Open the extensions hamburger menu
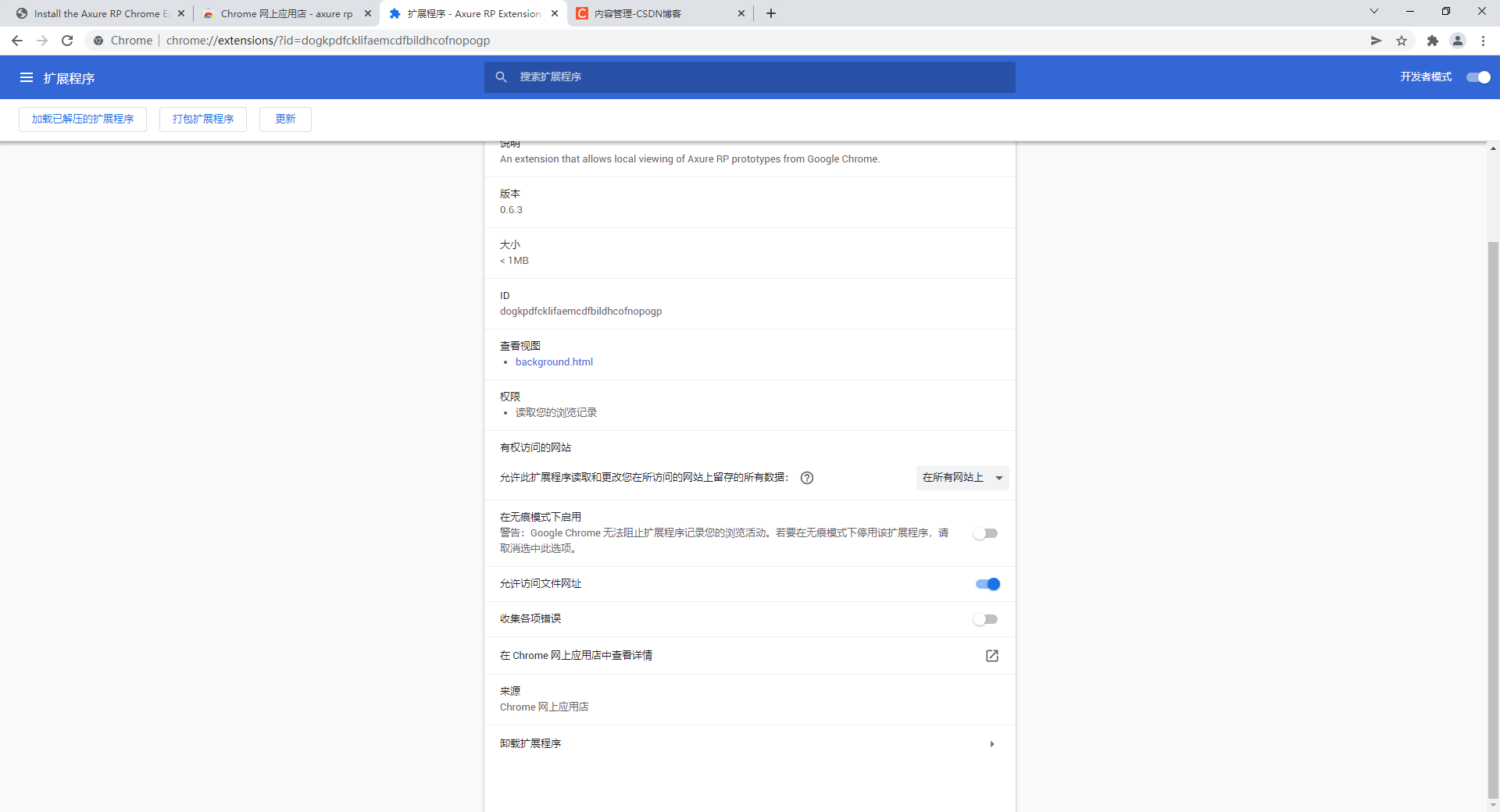Screen dimensions: 1500x812 27,77
